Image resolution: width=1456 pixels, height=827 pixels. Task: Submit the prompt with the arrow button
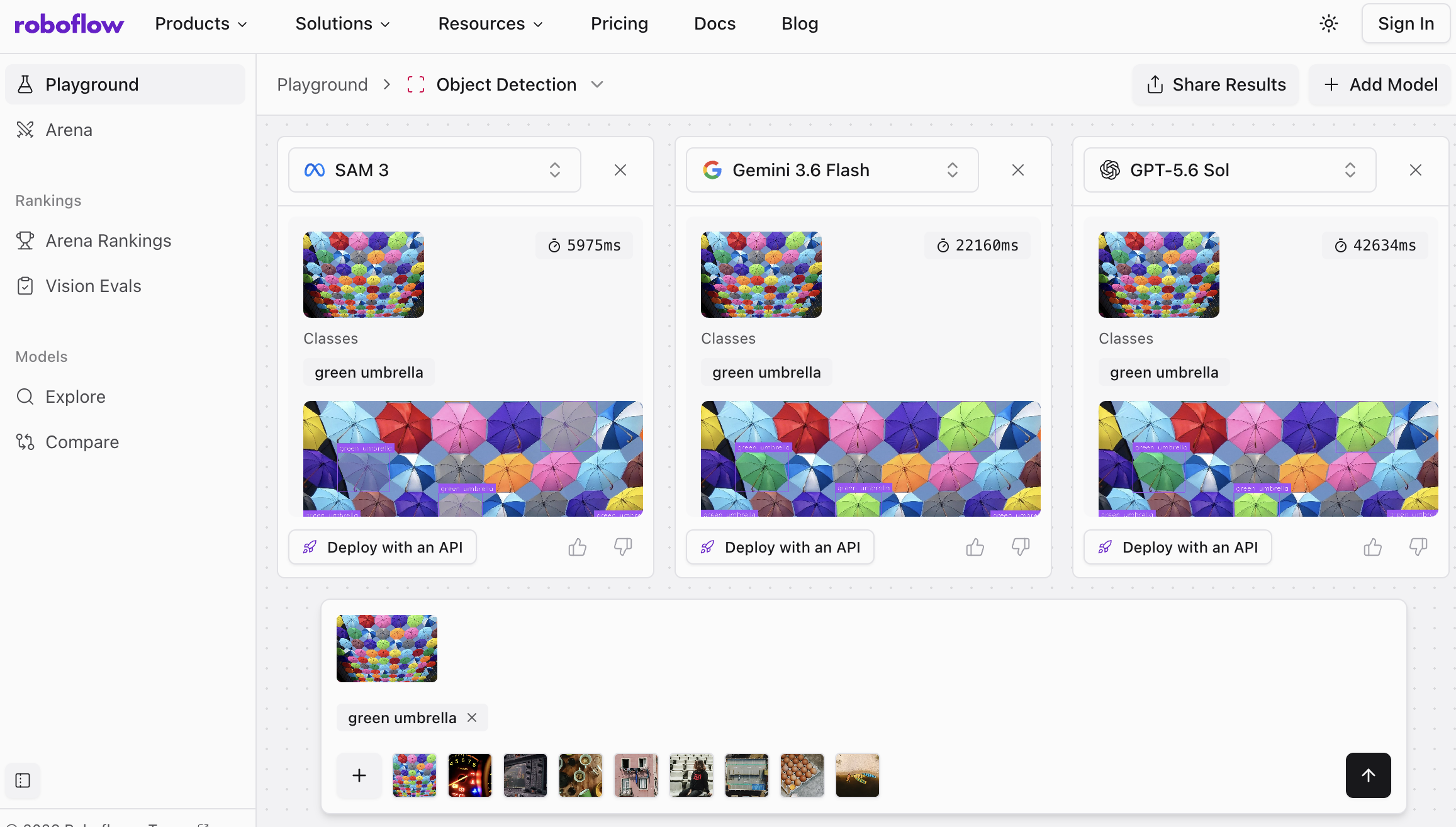(x=1369, y=775)
